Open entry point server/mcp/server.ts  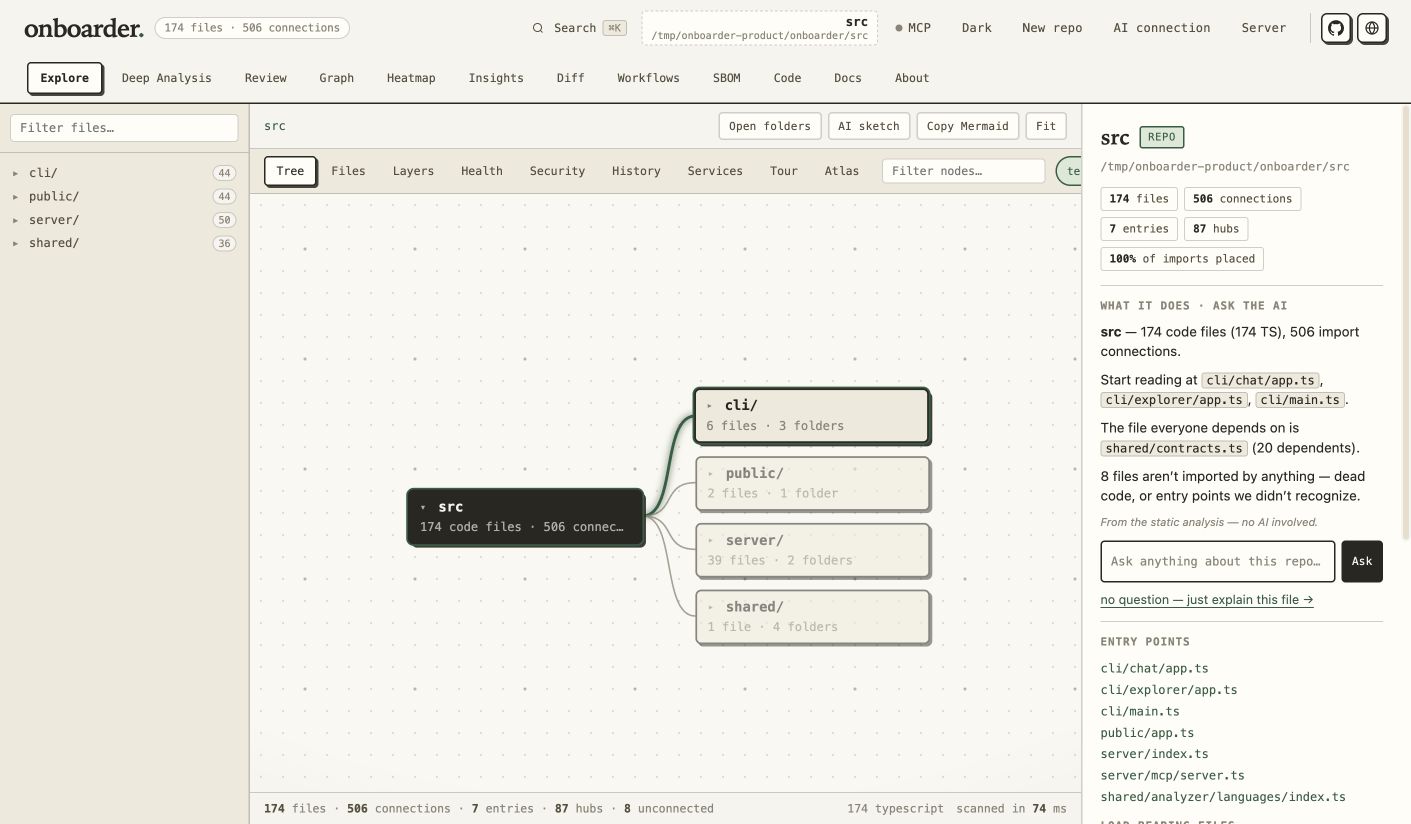click(x=1172, y=776)
